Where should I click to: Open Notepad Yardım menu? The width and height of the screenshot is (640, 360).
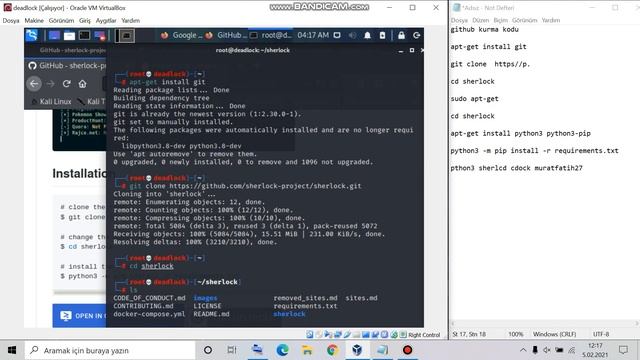[x=551, y=20]
